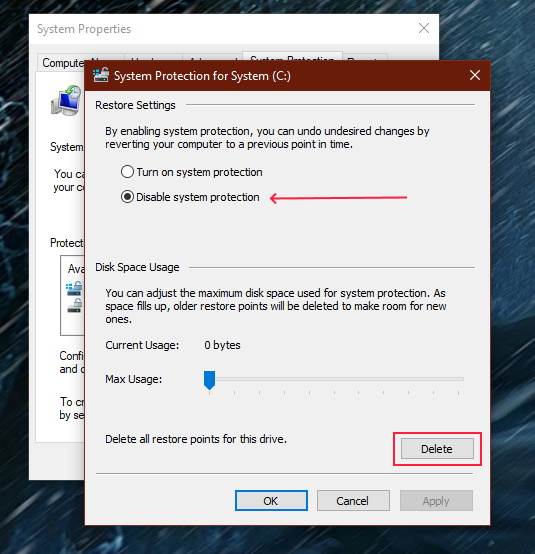Image resolution: width=535 pixels, height=554 pixels.
Task: Click the drive icon in dialog title bar
Action: point(101,75)
